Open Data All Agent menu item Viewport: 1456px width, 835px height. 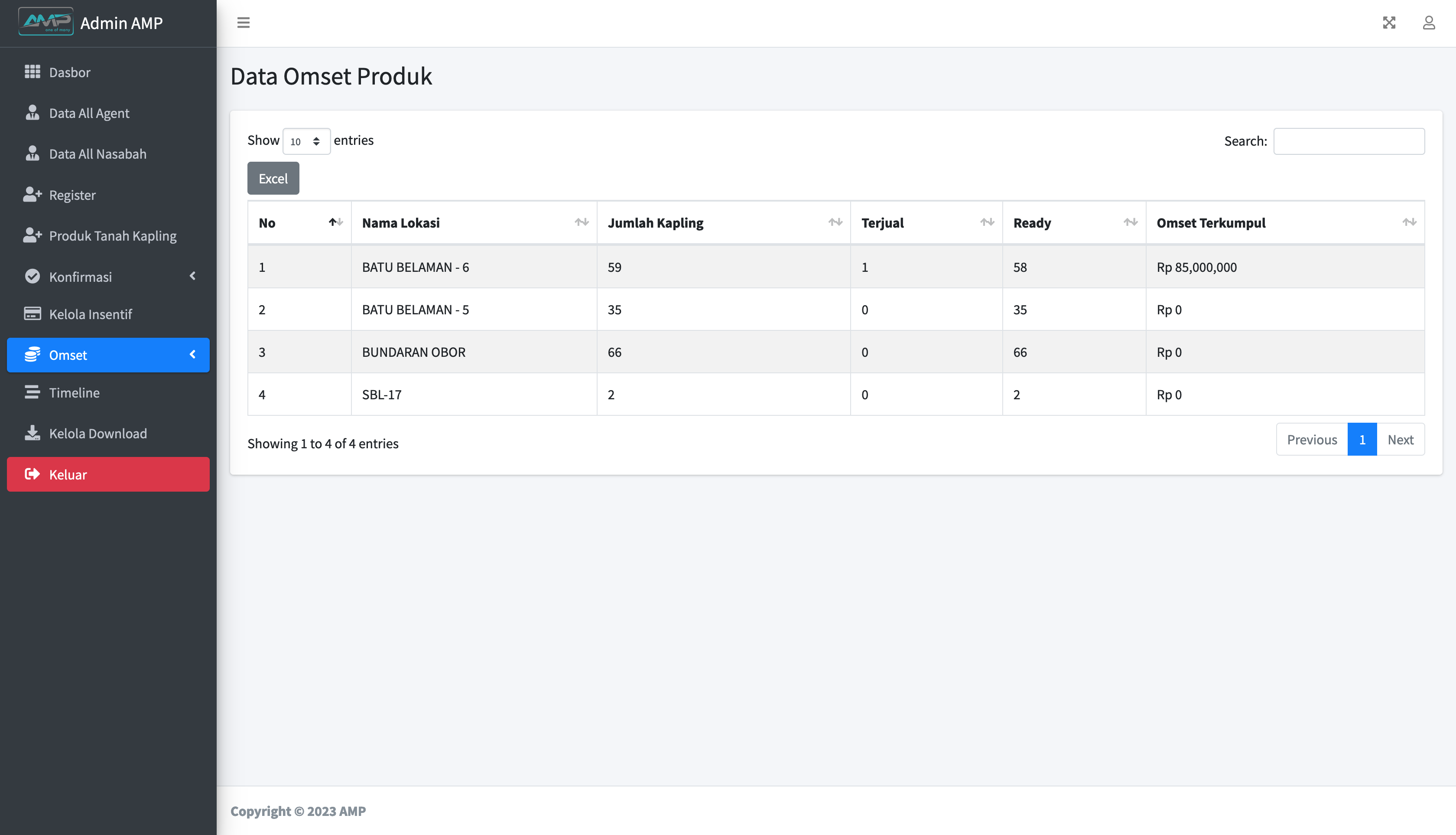tap(108, 113)
